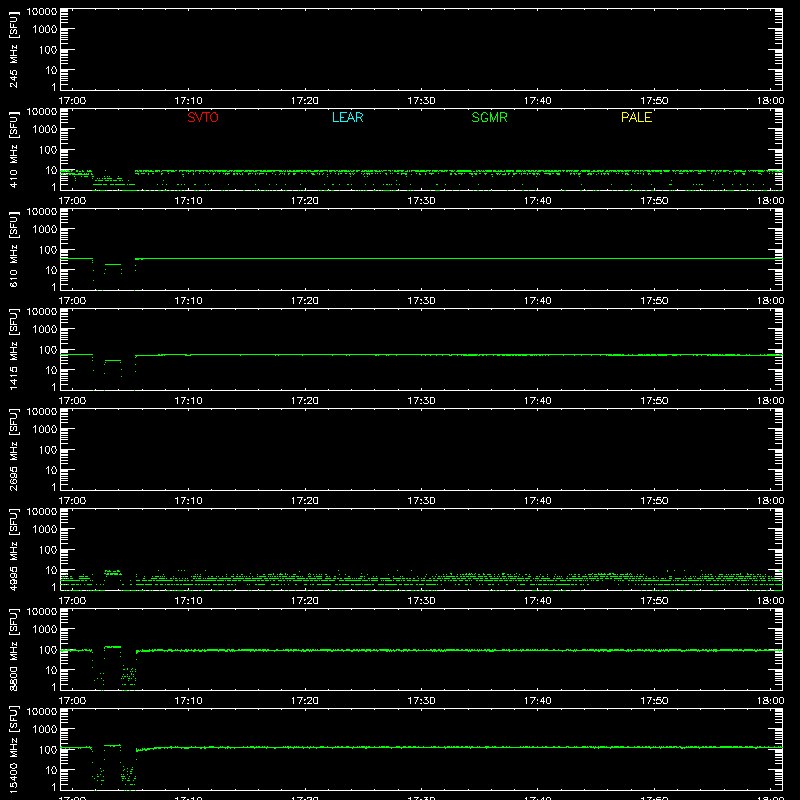The image size is (800, 800).
Task: Click 17:00 time label under 8800 MHz panel
Action: [x=72, y=701]
